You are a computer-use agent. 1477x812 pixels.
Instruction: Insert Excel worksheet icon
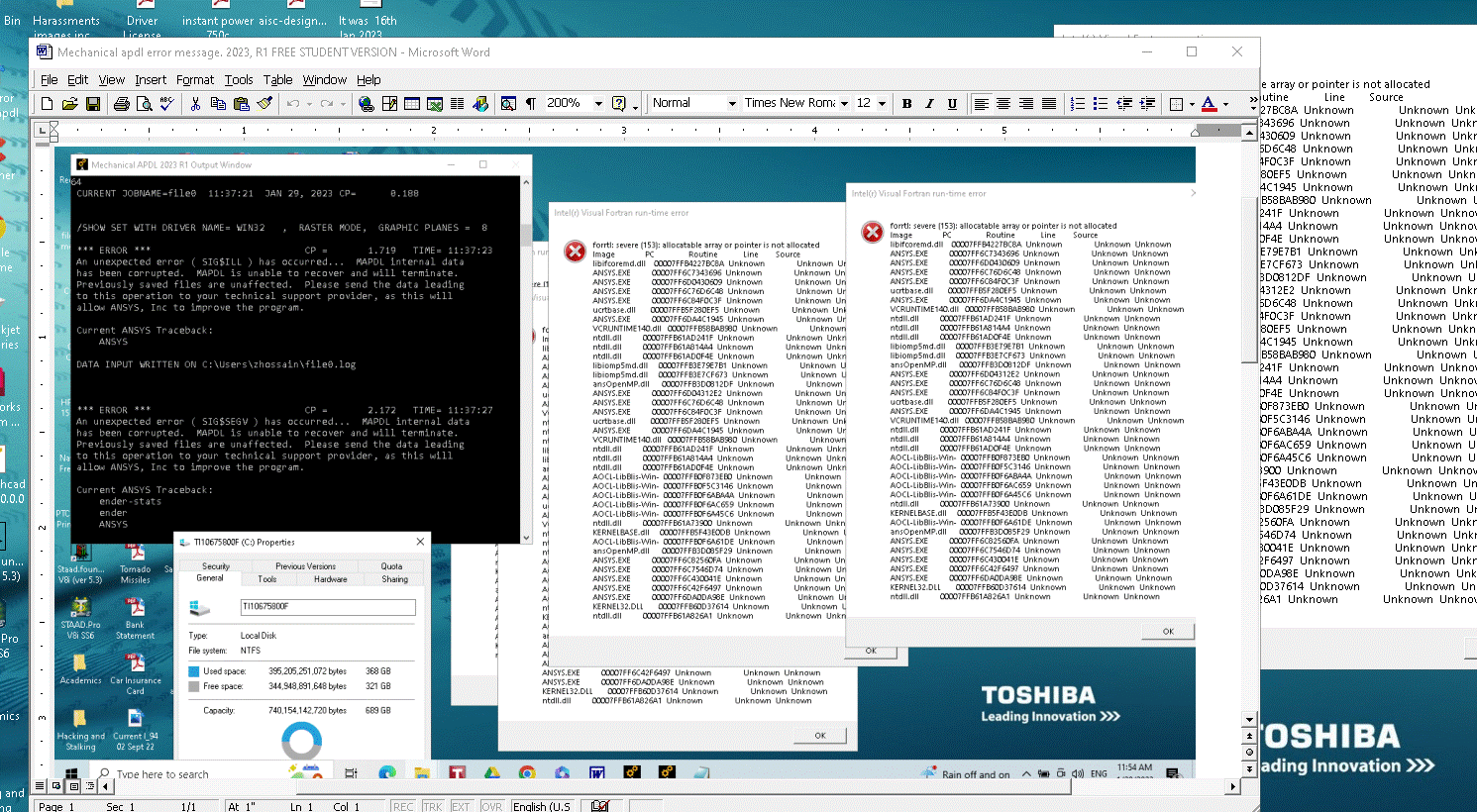click(x=435, y=103)
